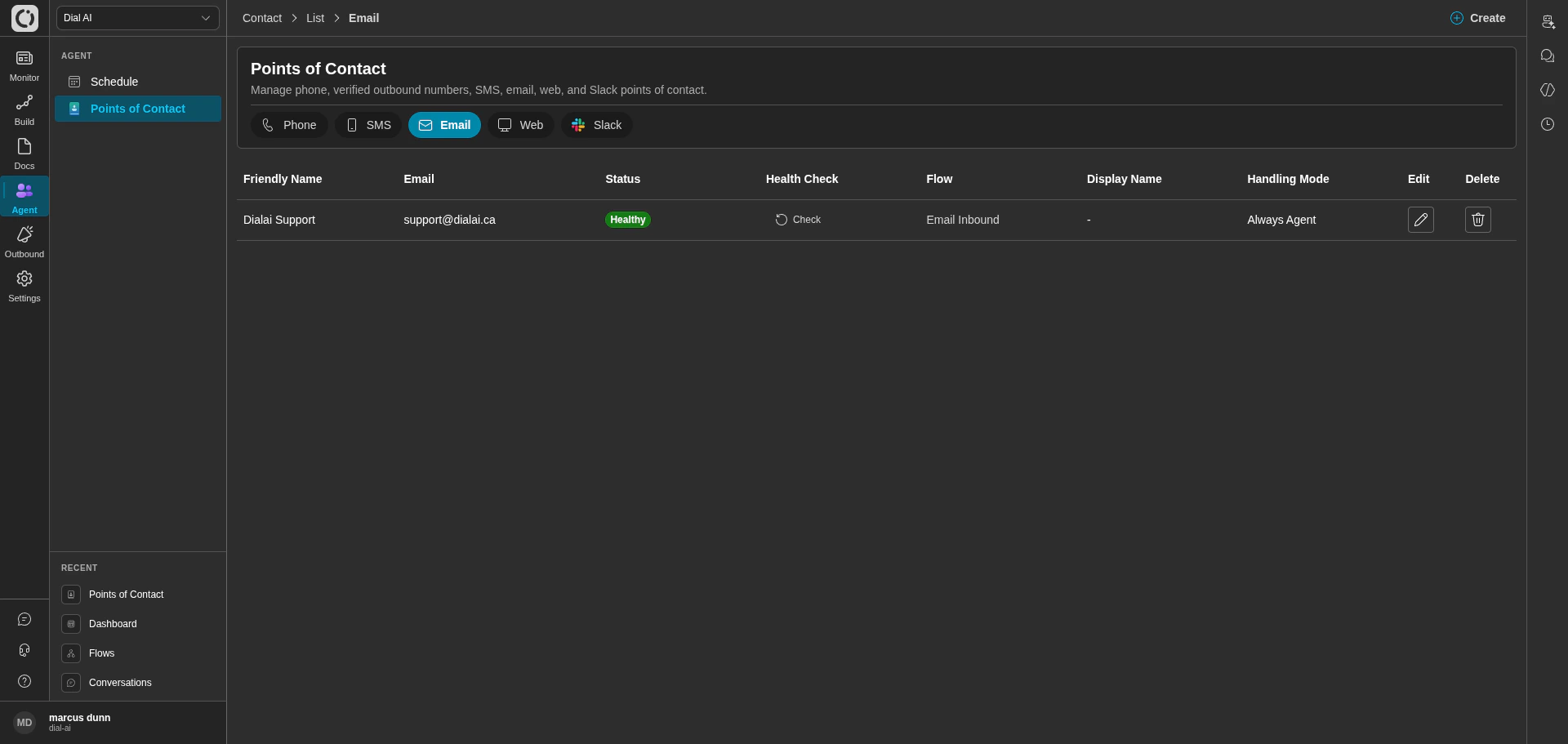
Task: Click the plus icon next to Create
Action: coord(1457,18)
